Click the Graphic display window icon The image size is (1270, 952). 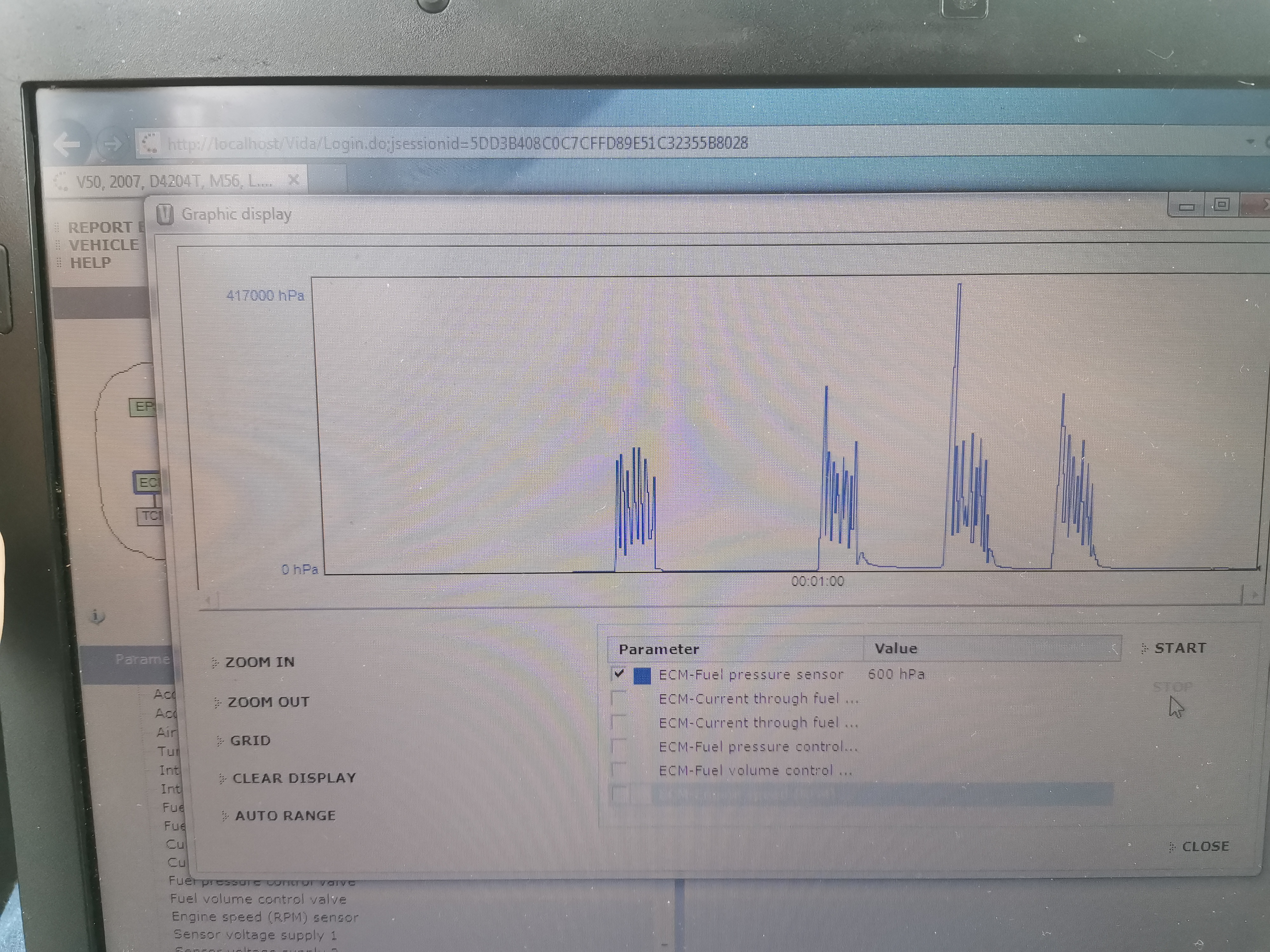pos(165,215)
